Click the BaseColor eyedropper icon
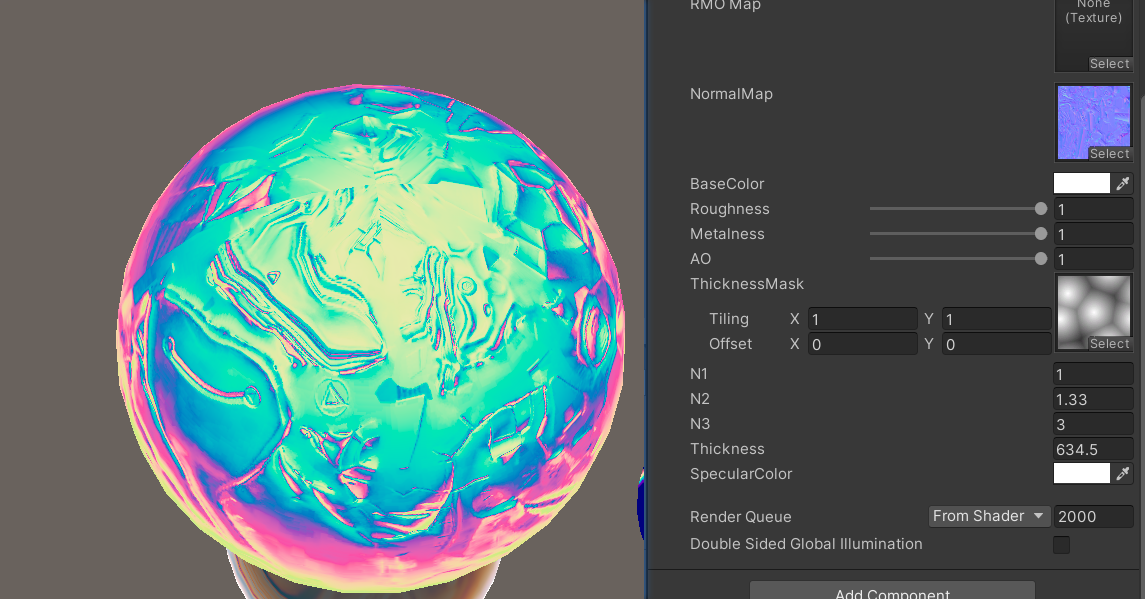Screen dimensions: 1145x599 click(1123, 184)
